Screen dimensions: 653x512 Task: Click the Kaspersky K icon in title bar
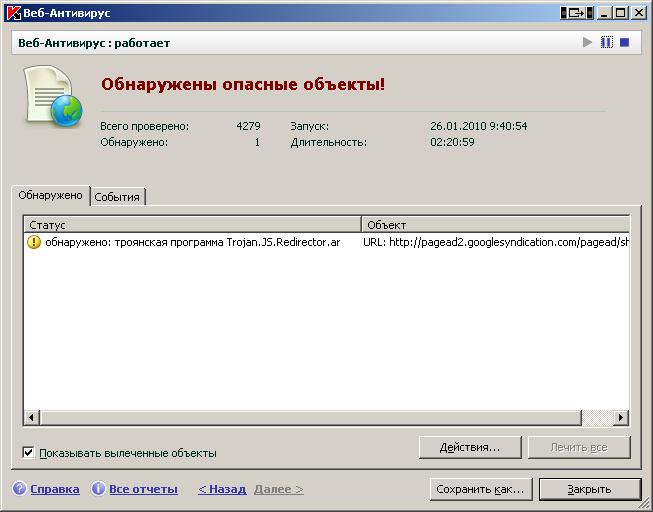tap(14, 13)
